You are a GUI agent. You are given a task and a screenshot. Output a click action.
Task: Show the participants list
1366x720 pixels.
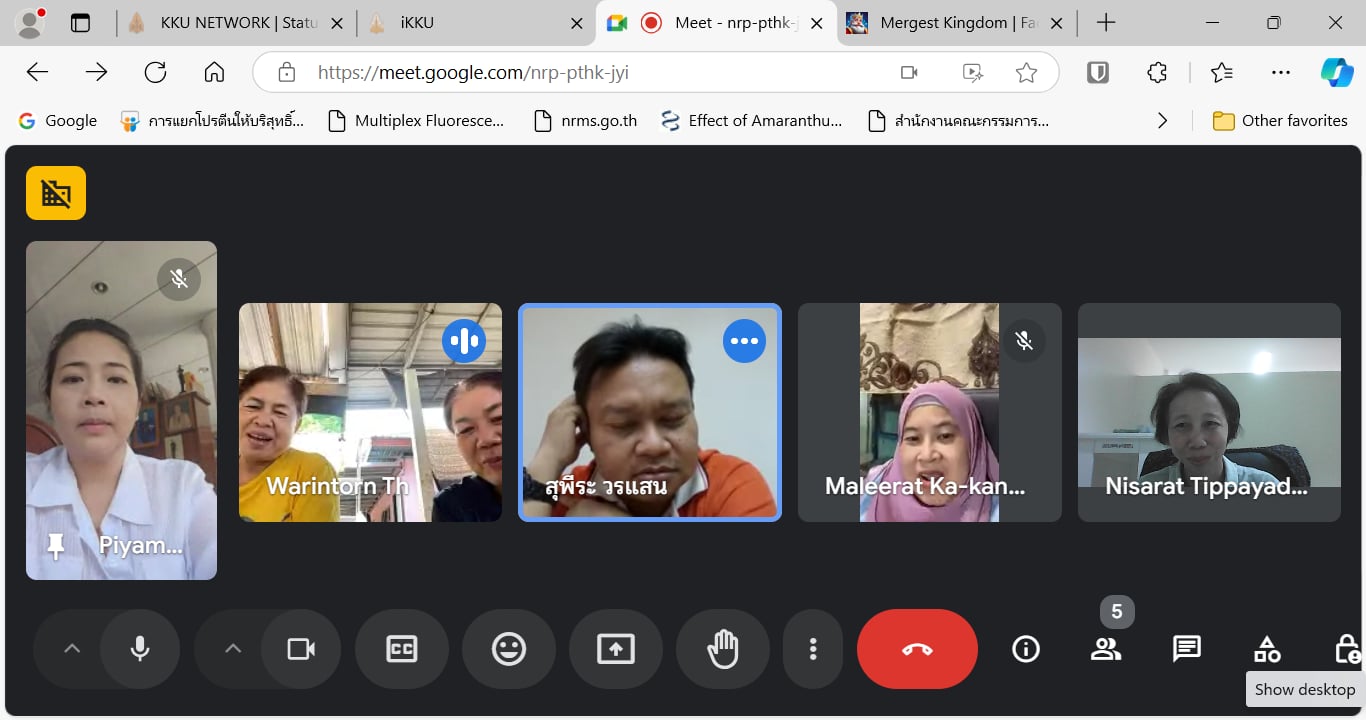[1105, 649]
